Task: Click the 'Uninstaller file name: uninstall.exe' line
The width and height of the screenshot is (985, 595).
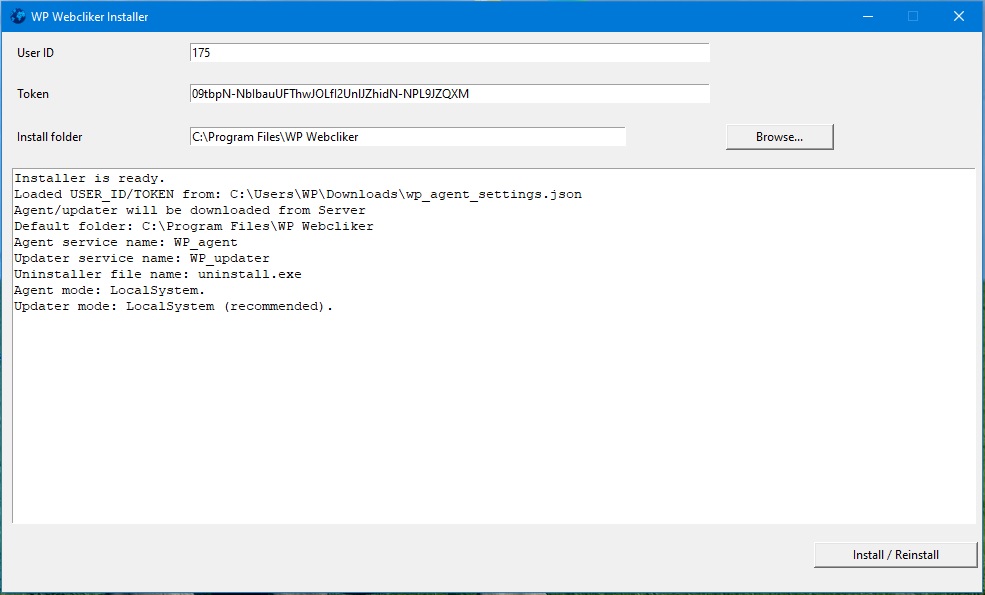Action: point(158,275)
